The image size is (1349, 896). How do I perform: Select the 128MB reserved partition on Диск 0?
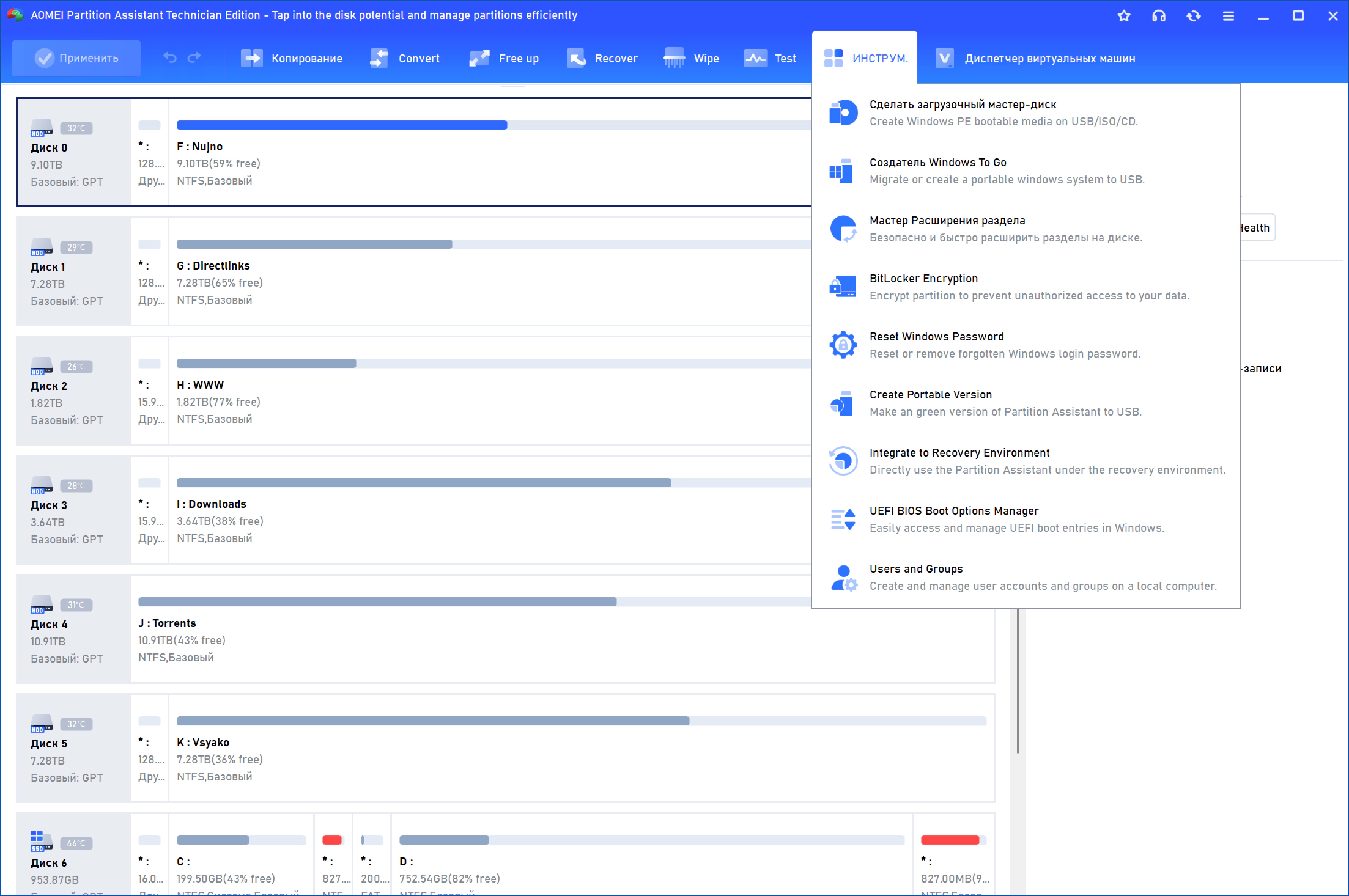150,152
